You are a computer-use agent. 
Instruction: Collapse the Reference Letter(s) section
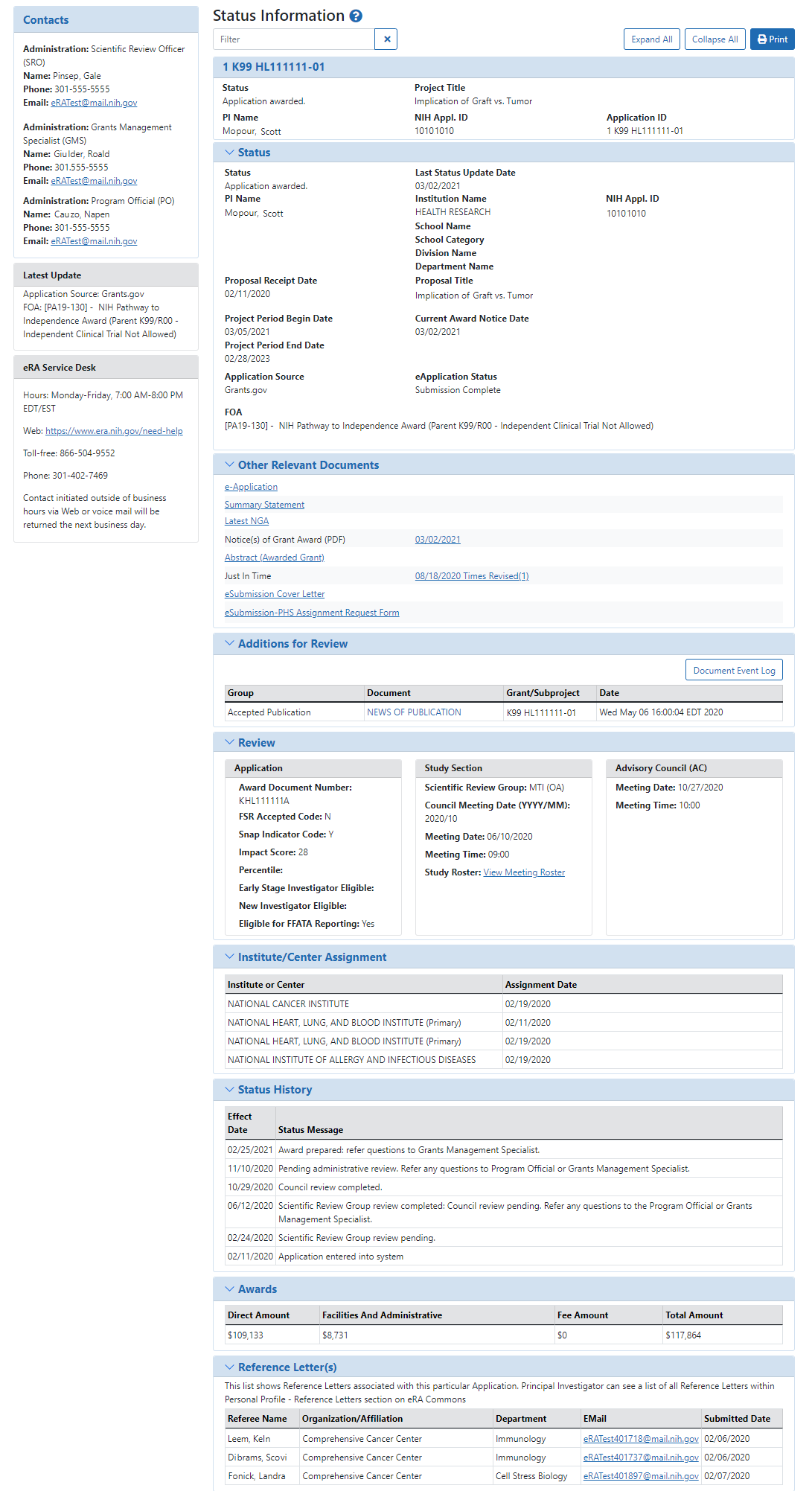click(230, 1367)
